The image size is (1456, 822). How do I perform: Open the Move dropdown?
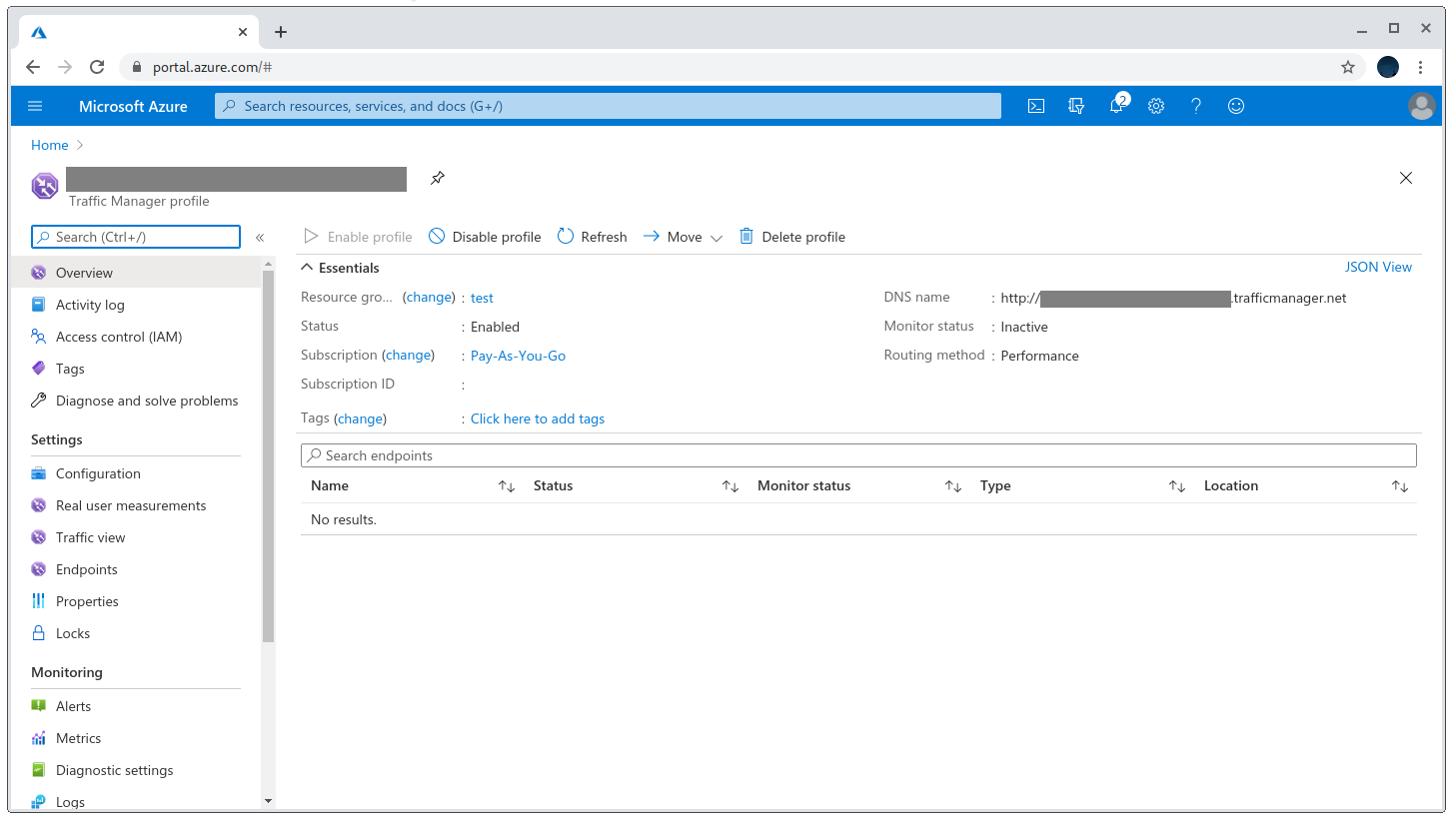point(683,237)
